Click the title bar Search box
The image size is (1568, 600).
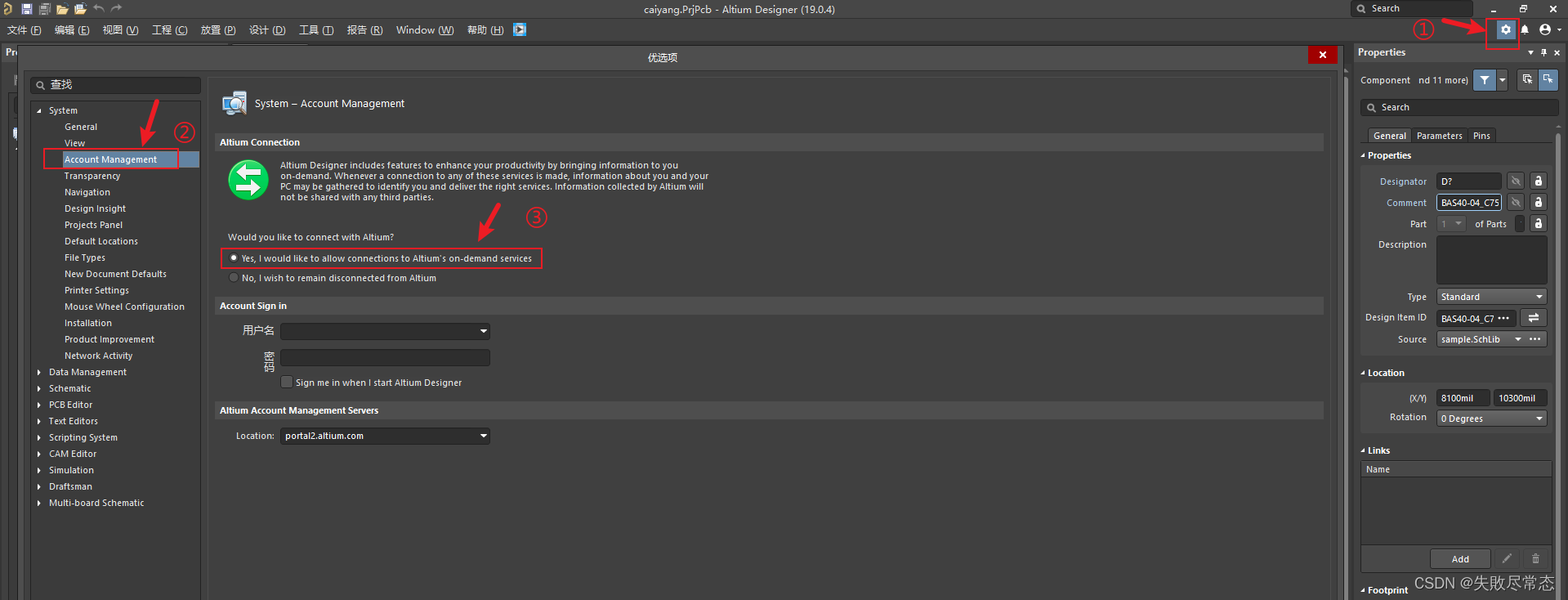(1412, 8)
